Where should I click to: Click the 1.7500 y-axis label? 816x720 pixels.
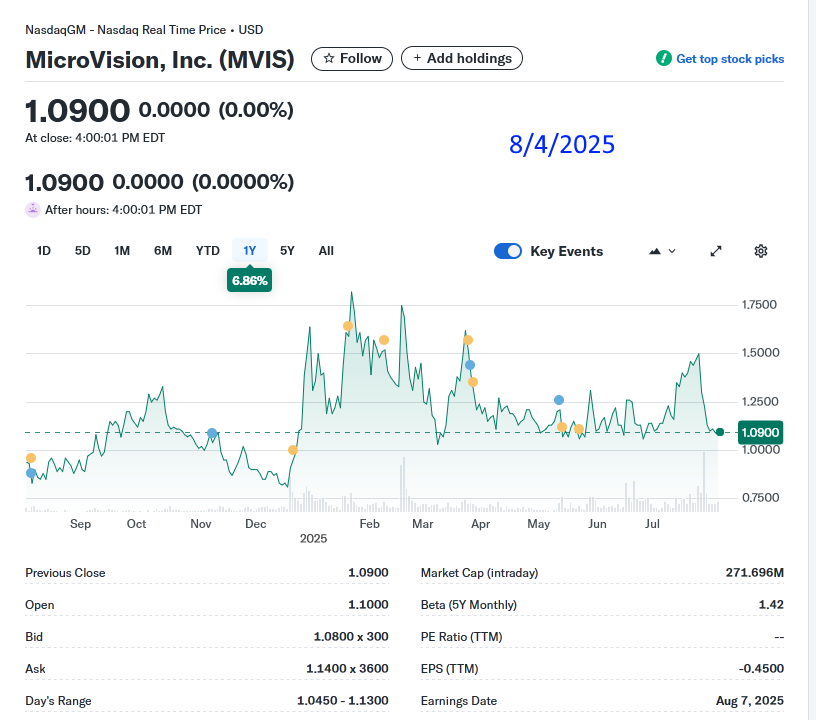point(759,304)
